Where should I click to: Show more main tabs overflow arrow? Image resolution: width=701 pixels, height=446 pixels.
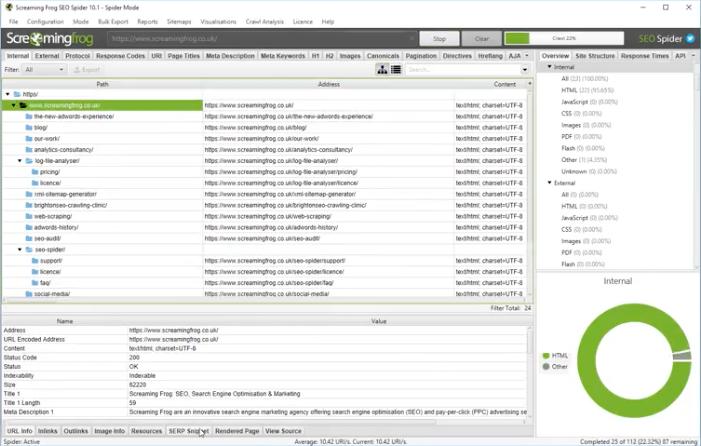pyautogui.click(x=527, y=56)
